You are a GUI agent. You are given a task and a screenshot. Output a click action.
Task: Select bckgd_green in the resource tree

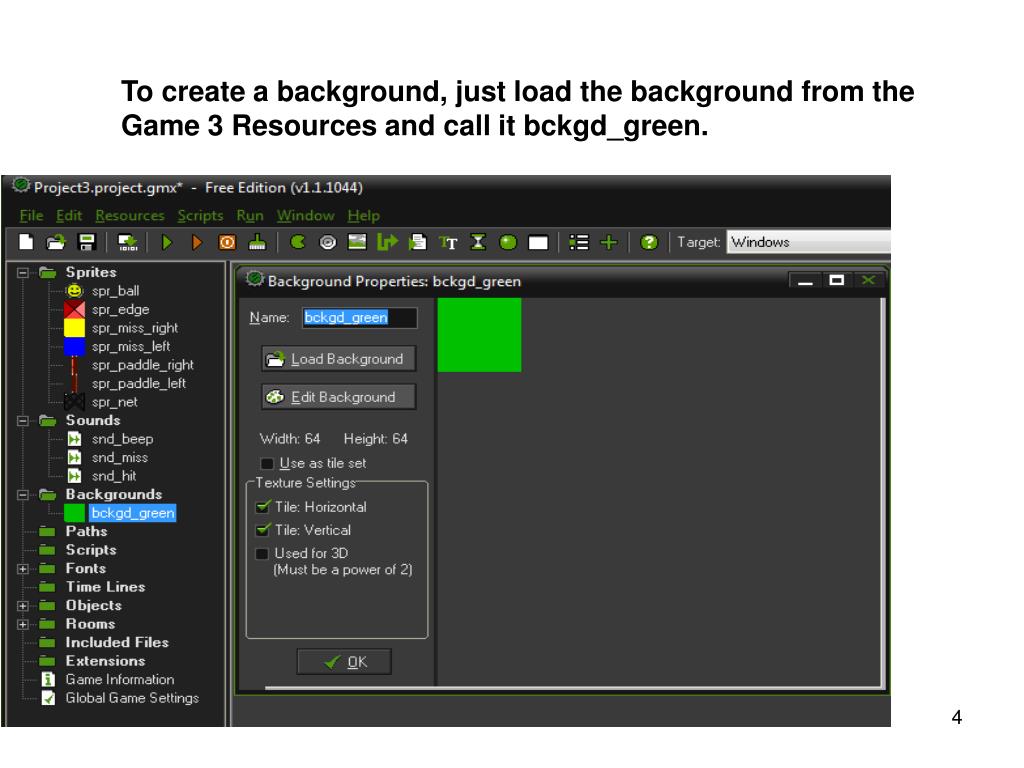point(133,513)
